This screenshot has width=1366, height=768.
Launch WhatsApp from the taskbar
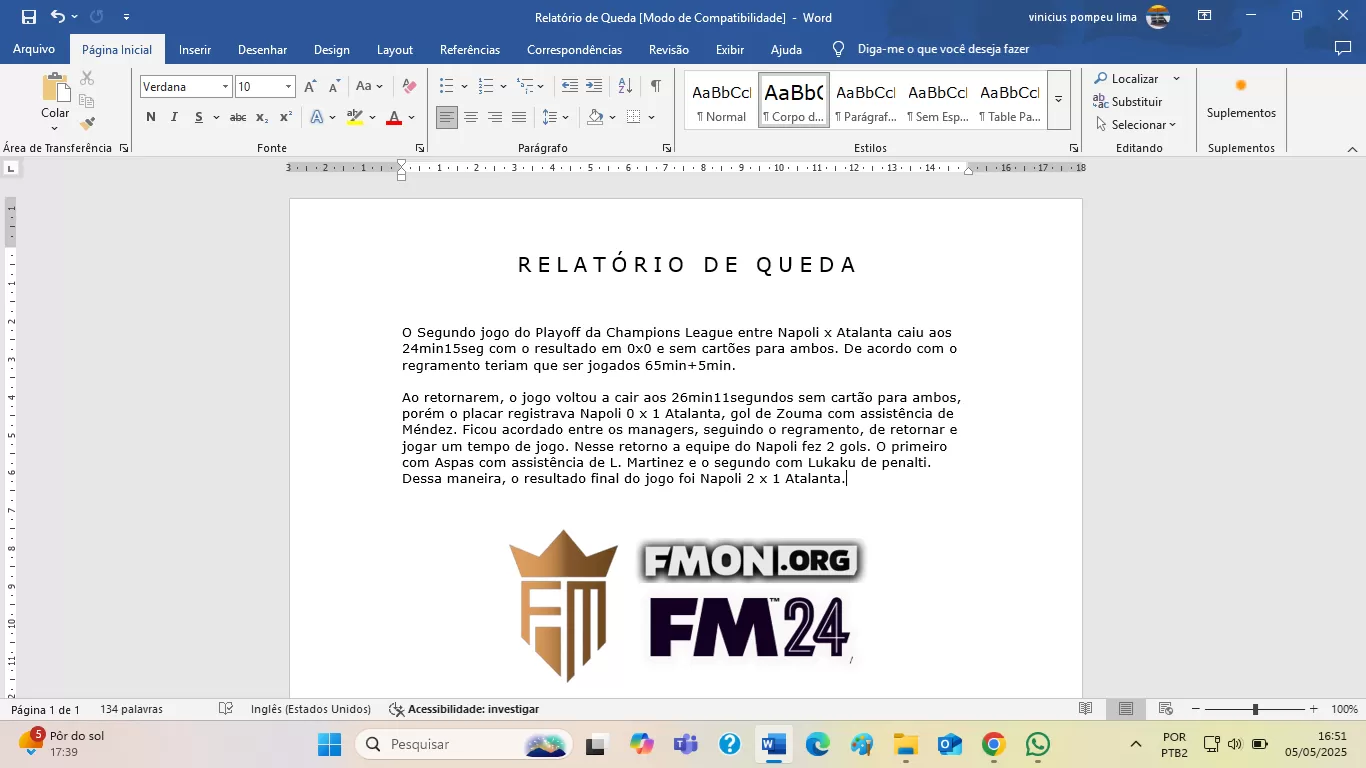point(1038,744)
